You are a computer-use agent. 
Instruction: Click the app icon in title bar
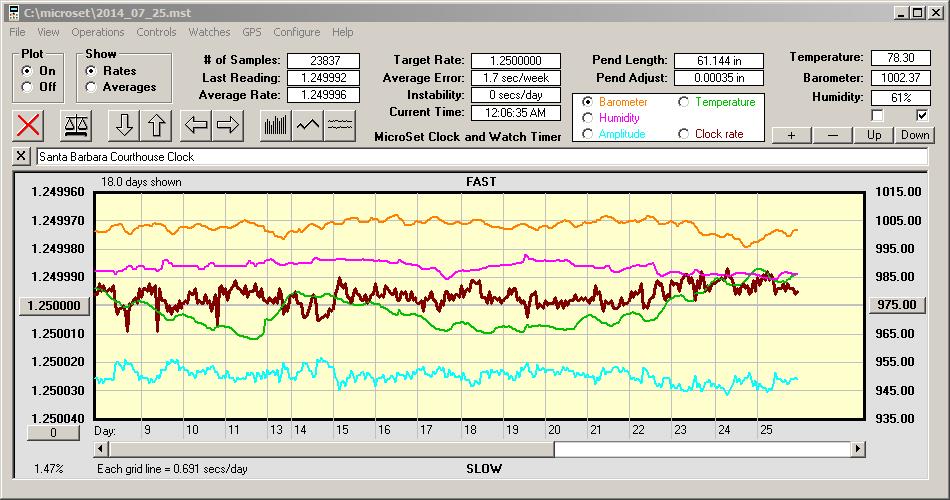tap(14, 13)
